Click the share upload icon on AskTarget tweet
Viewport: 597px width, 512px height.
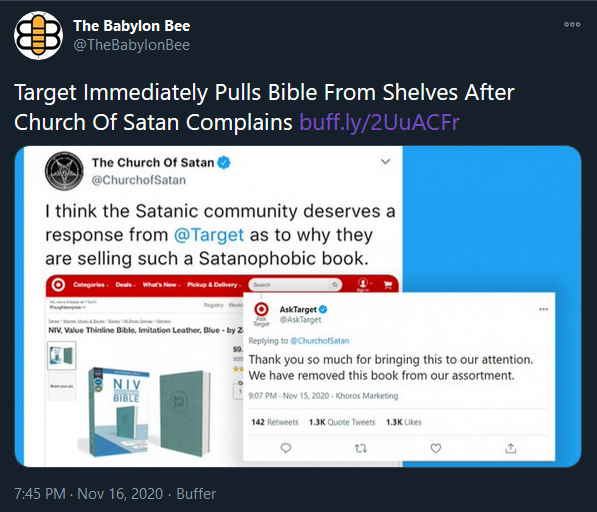[x=511, y=448]
